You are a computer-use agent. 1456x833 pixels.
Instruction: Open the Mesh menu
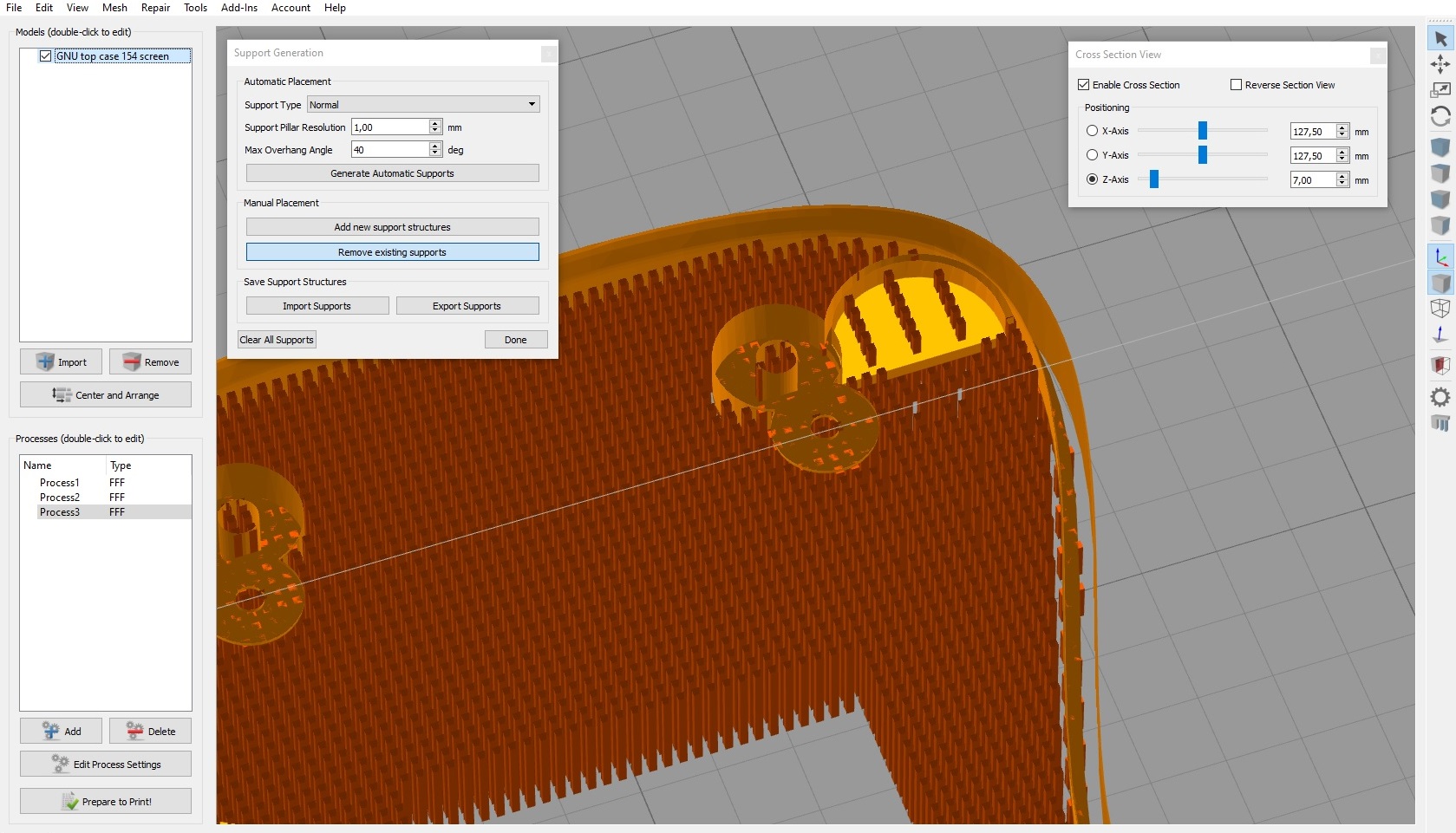point(114,8)
